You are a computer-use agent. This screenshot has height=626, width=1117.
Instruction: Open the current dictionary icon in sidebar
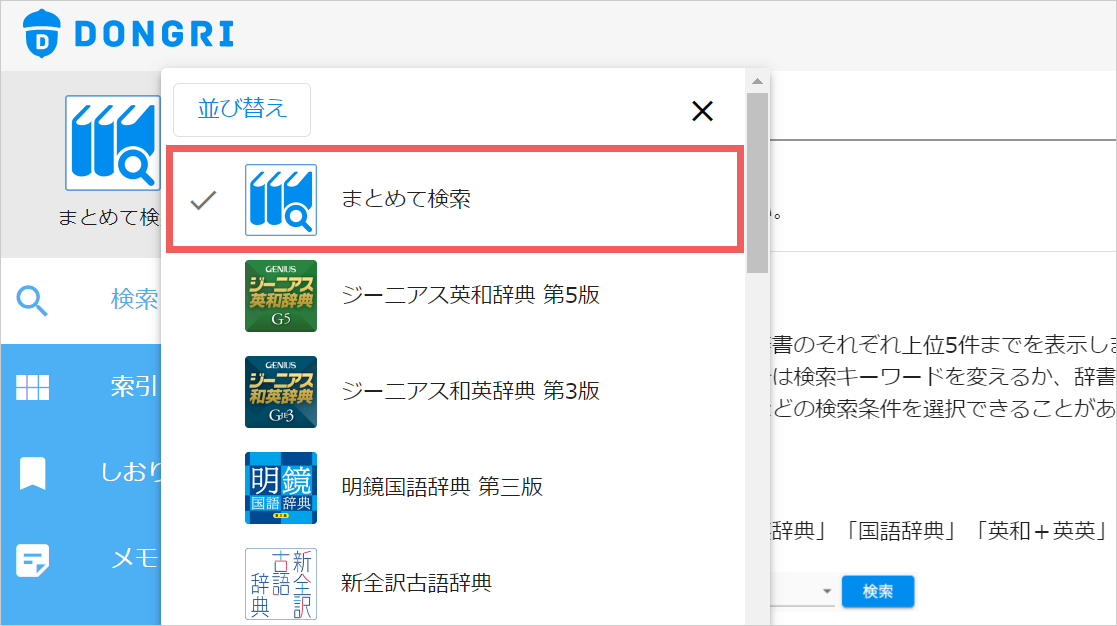112,143
